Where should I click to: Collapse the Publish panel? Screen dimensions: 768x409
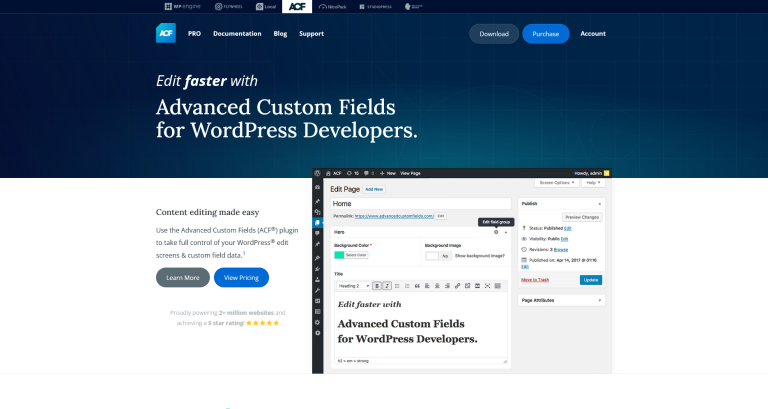600,204
